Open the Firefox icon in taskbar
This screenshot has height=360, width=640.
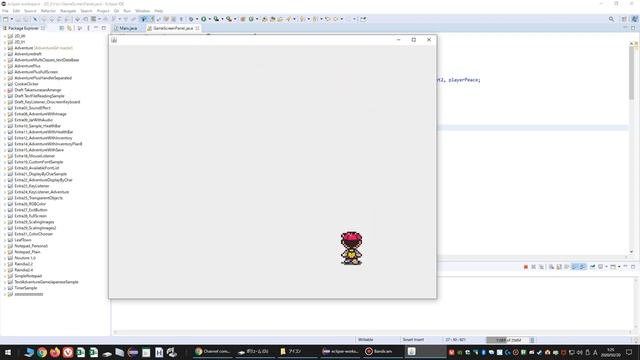pos(55,352)
